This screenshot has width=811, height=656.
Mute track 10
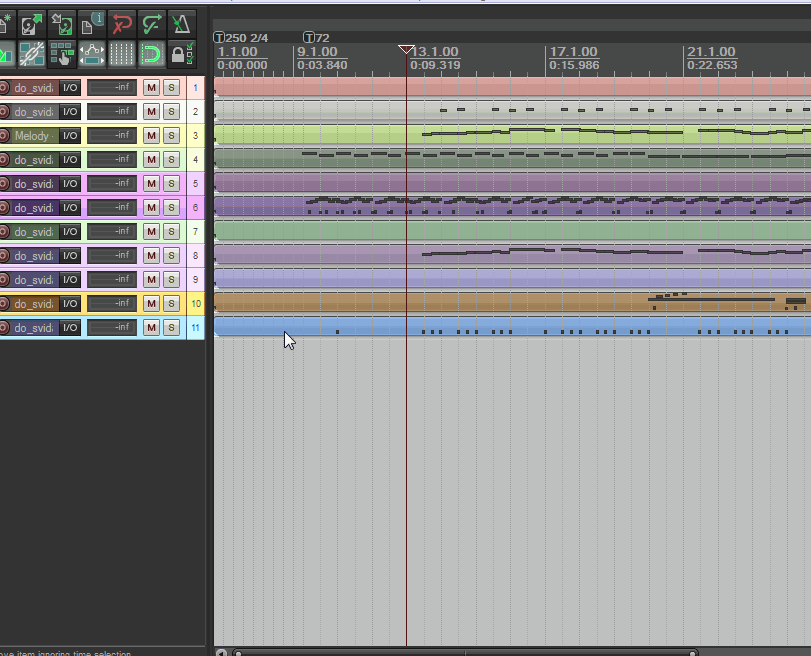151,304
